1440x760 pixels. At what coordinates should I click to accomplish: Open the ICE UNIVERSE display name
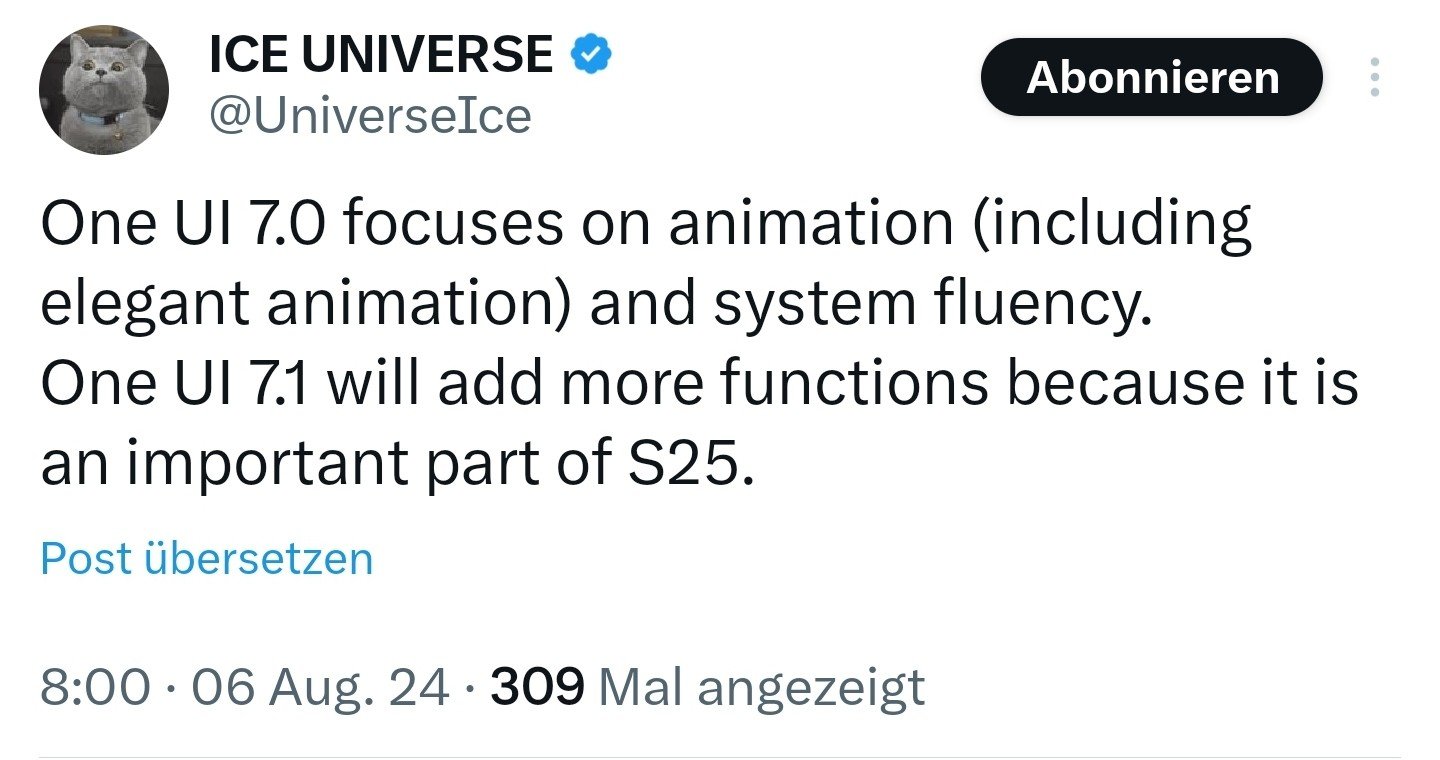380,55
